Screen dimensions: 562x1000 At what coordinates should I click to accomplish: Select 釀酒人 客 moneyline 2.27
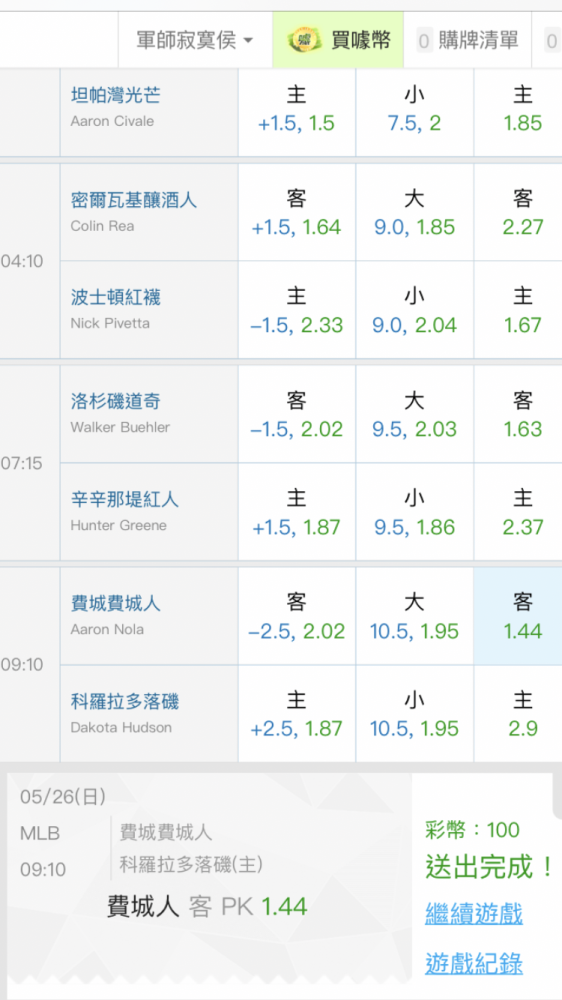coord(517,212)
